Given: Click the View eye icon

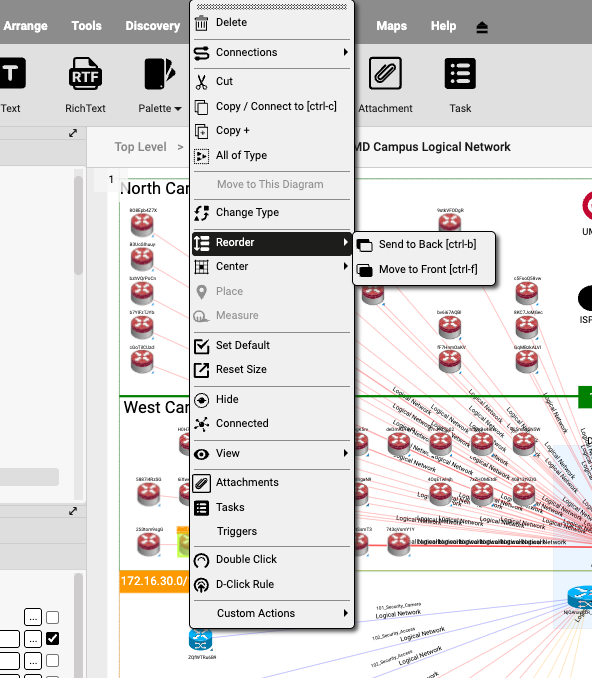Looking at the screenshot, I should [201, 454].
